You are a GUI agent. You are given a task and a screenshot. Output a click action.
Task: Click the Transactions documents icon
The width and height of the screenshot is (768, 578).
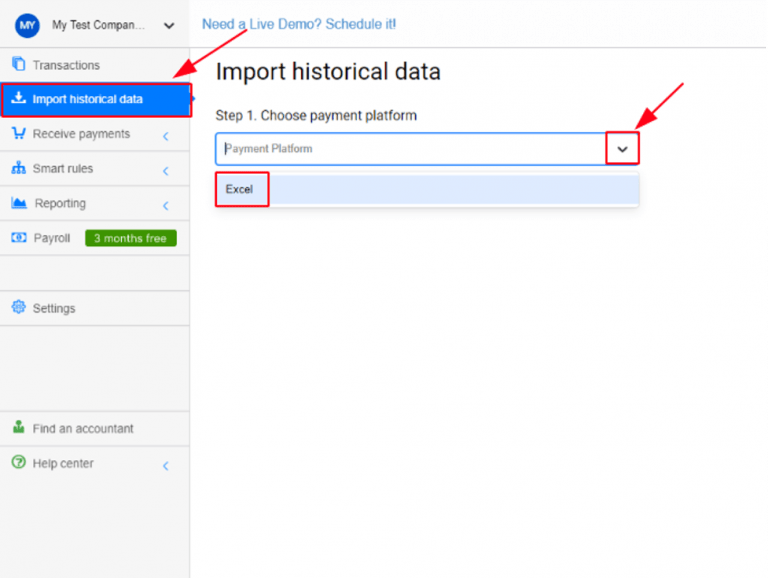tap(18, 65)
